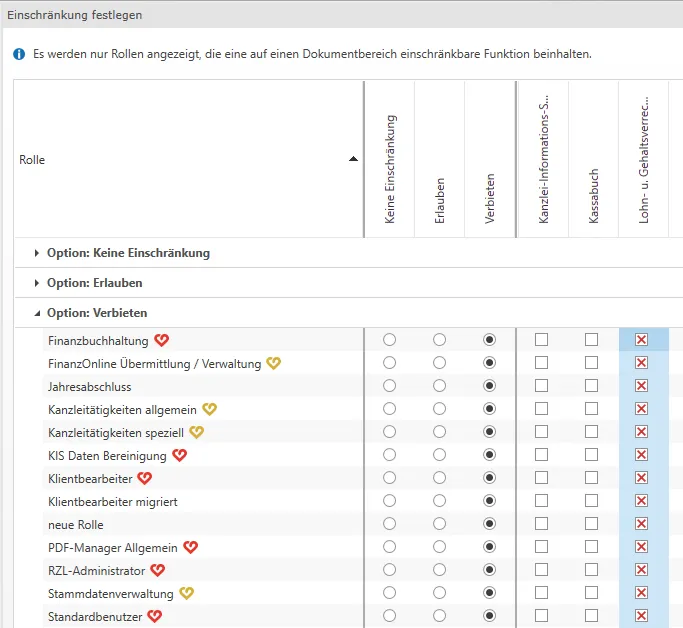
Task: Click the Rolle column header
Action: point(189,159)
